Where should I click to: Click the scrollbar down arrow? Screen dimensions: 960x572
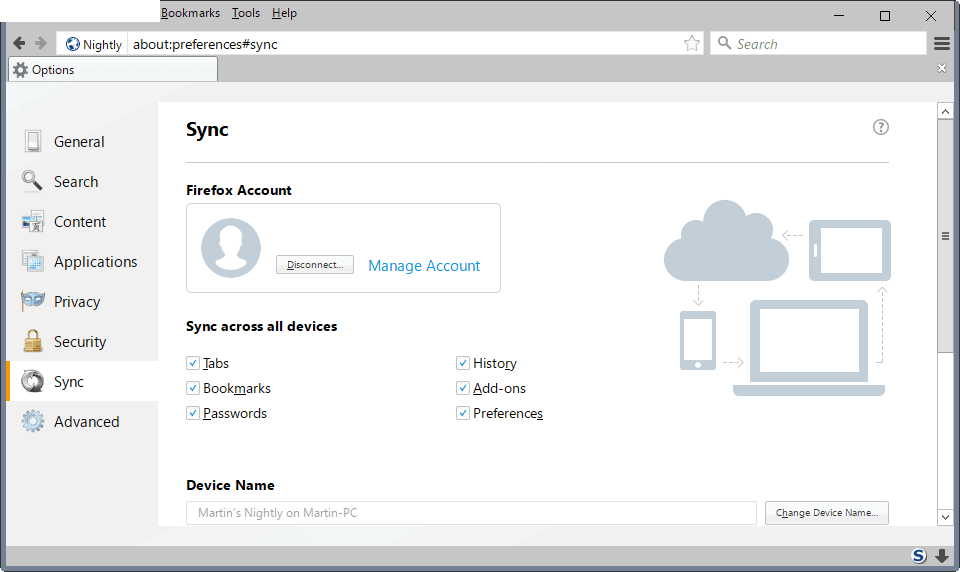click(945, 517)
